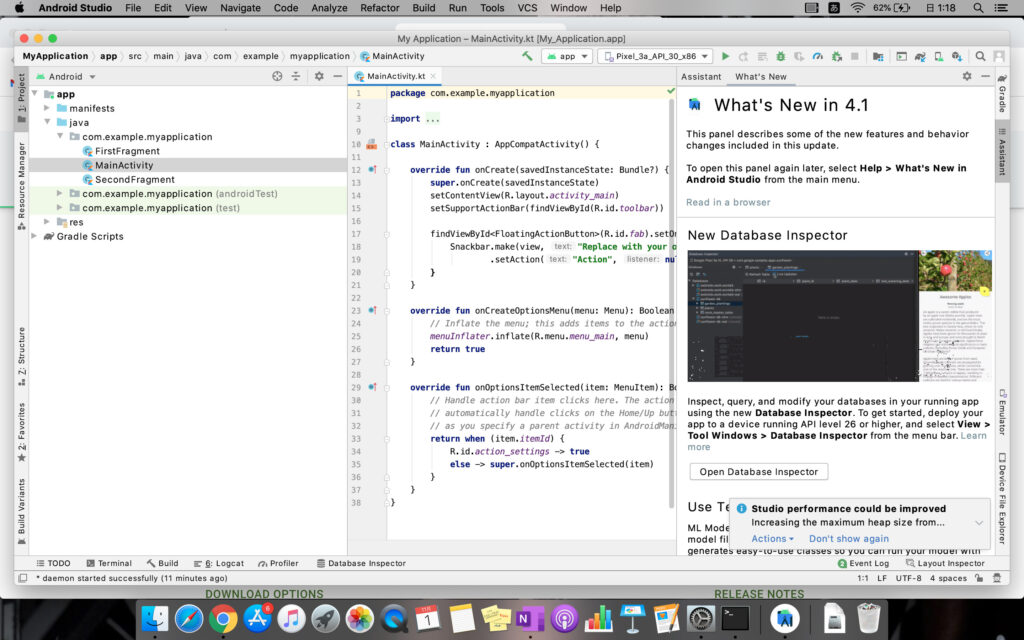The height and width of the screenshot is (640, 1024).
Task: Open the Logcat tool window tab
Action: pyautogui.click(x=219, y=563)
